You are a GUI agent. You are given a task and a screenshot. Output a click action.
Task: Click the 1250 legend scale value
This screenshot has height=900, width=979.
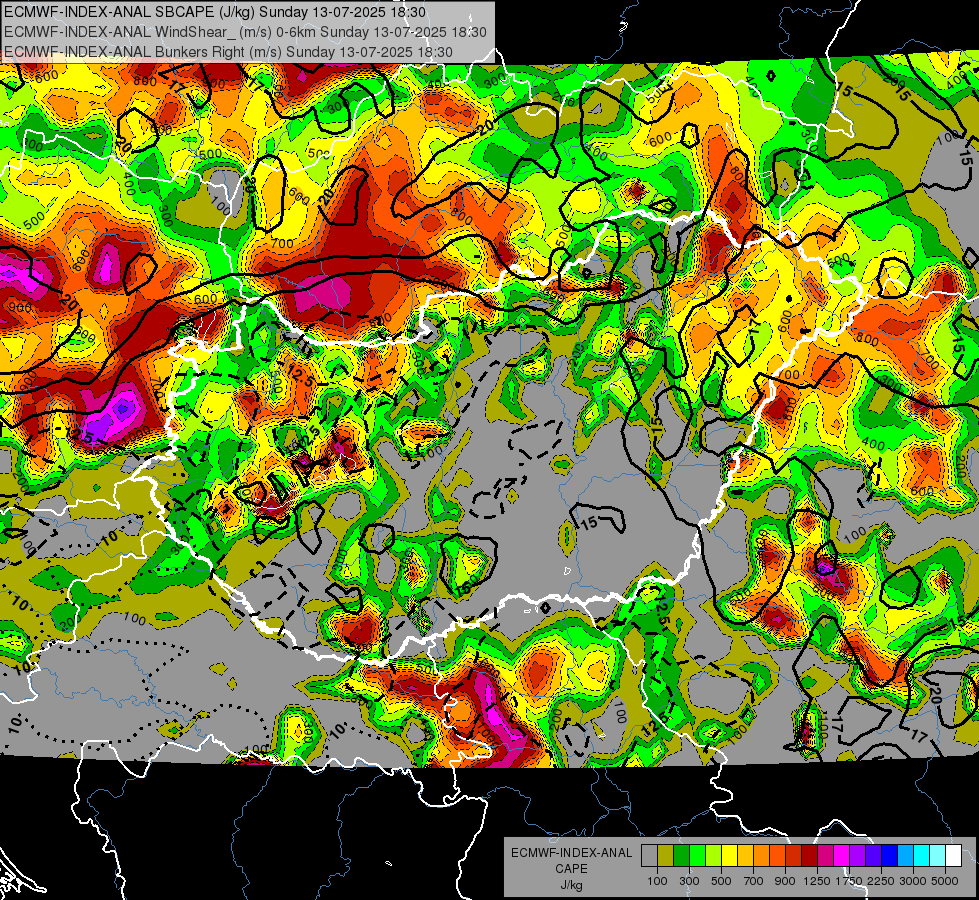click(x=817, y=881)
